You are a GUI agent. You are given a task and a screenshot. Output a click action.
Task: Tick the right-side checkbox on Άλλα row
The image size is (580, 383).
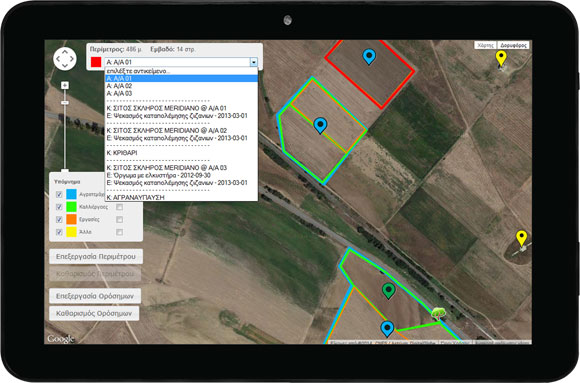point(119,232)
